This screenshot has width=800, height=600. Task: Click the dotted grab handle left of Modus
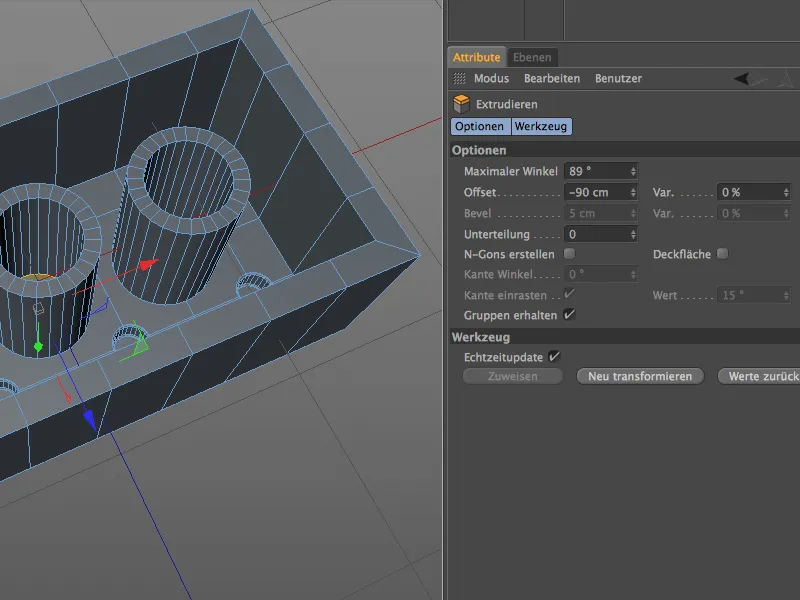[x=459, y=77]
